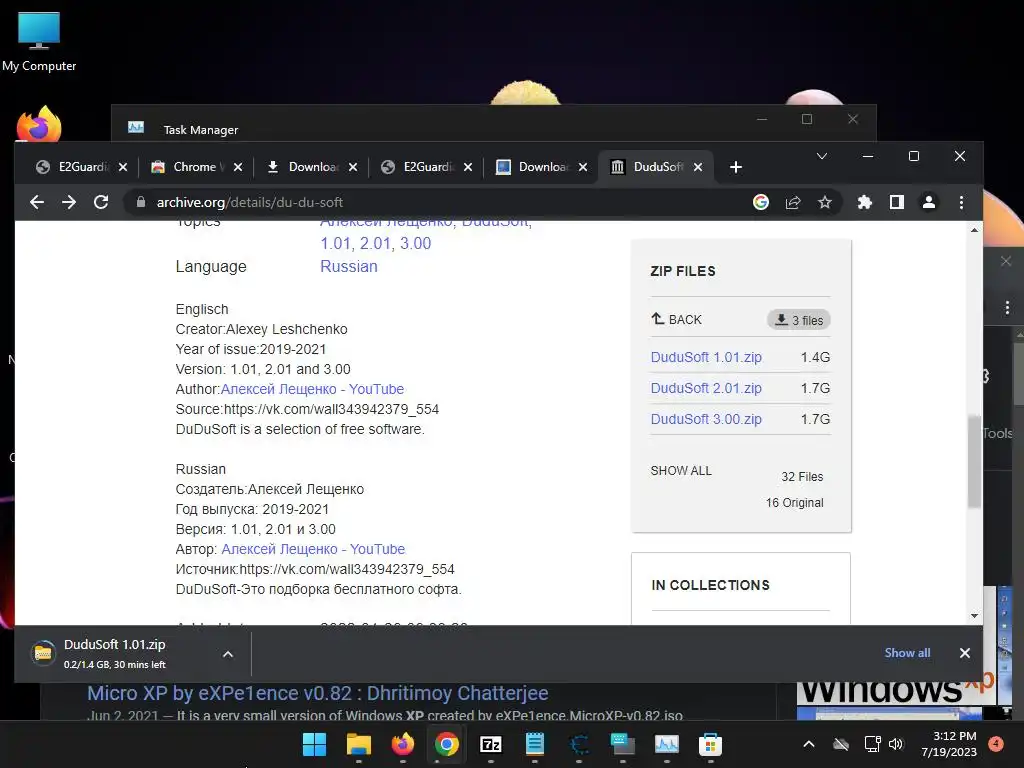The height and width of the screenshot is (768, 1024).
Task: Show hidden system tray icons
Action: point(808,744)
